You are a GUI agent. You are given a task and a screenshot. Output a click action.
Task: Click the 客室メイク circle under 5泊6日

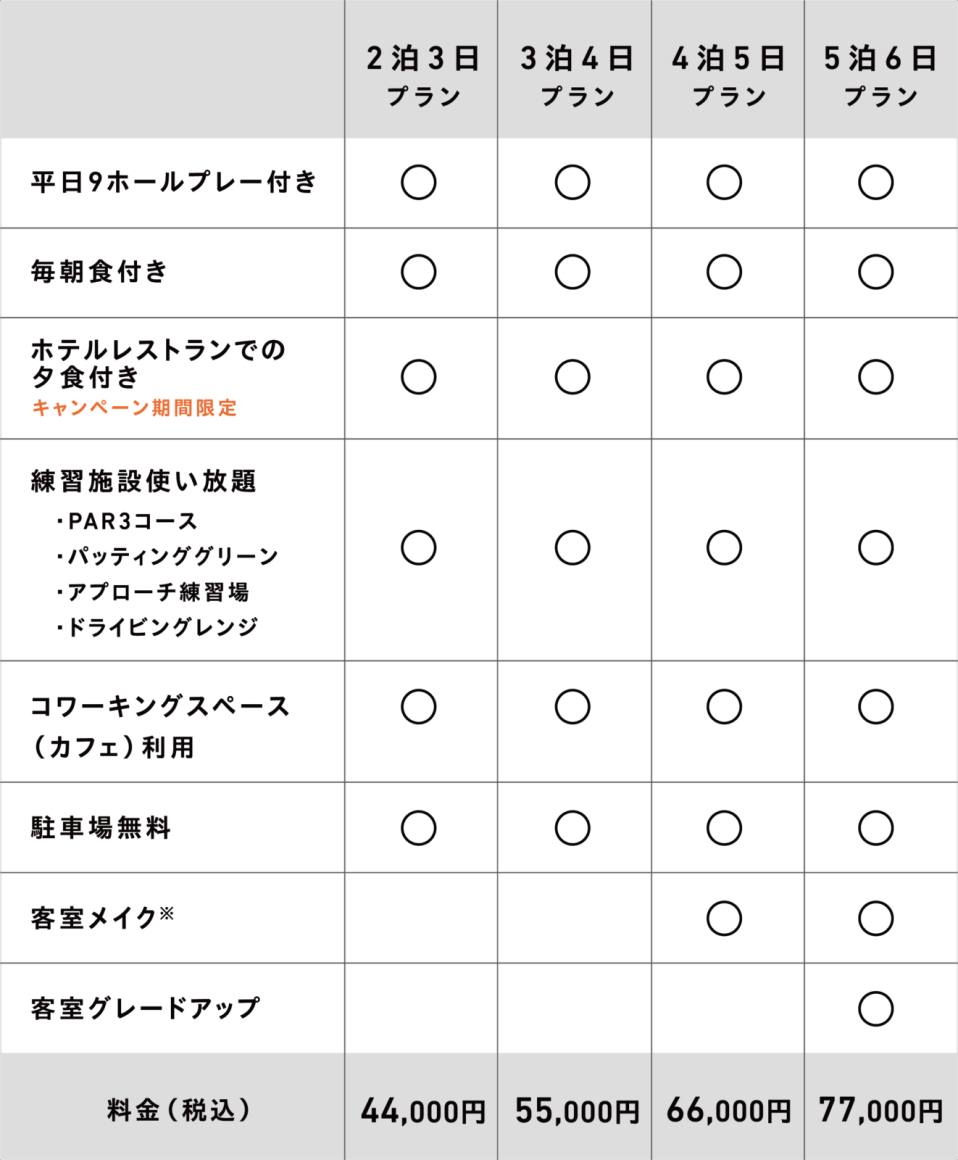tap(875, 917)
